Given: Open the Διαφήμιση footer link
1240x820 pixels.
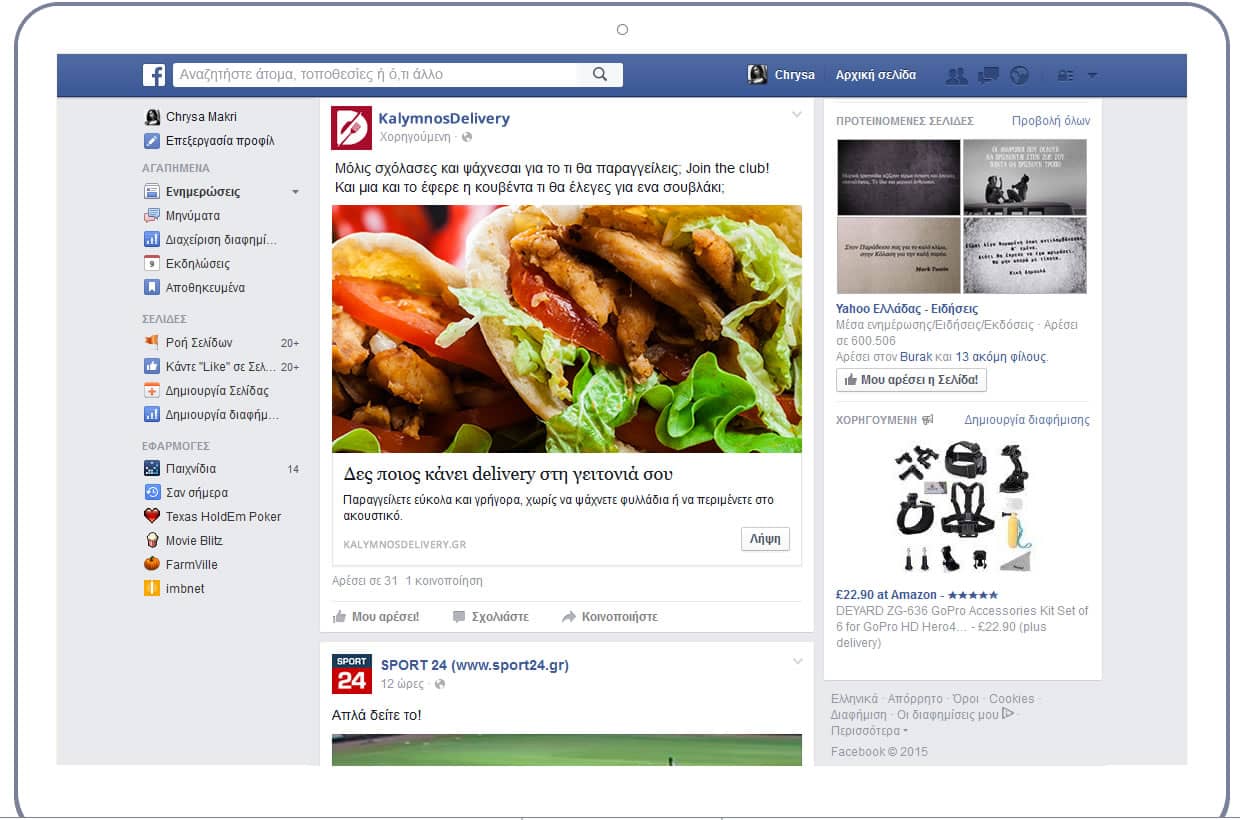Looking at the screenshot, I should click(859, 715).
